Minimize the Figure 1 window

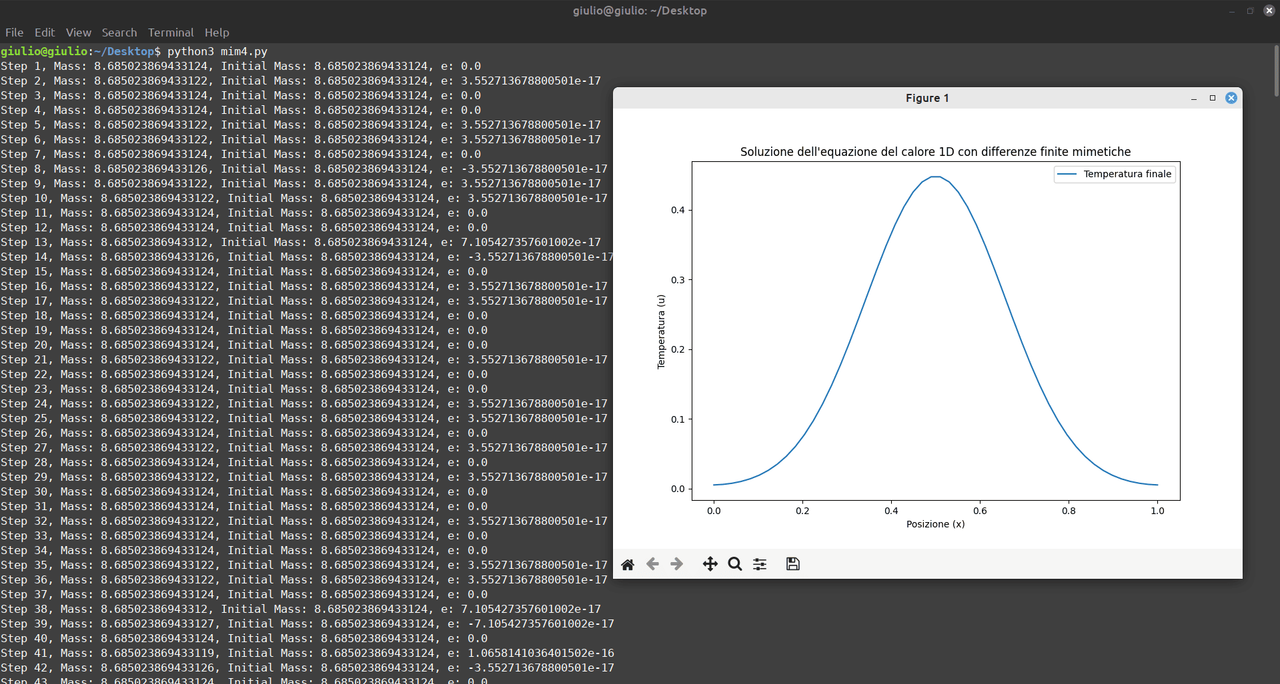click(x=1194, y=98)
